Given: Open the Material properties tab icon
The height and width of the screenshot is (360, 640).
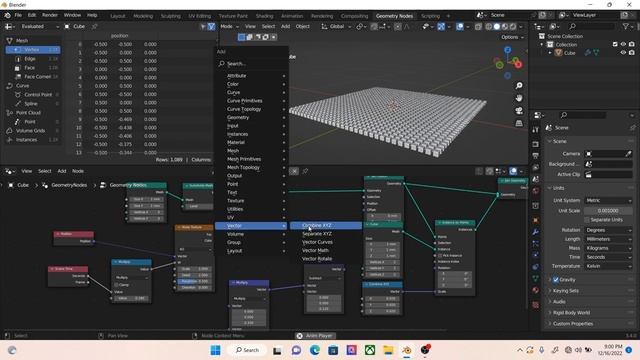Looking at the screenshot, I should coord(536,290).
